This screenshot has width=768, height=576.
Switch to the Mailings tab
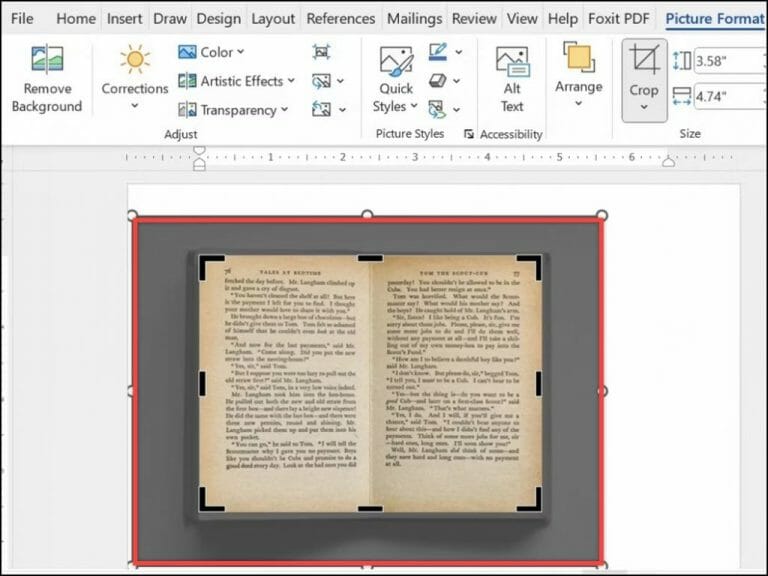(414, 19)
